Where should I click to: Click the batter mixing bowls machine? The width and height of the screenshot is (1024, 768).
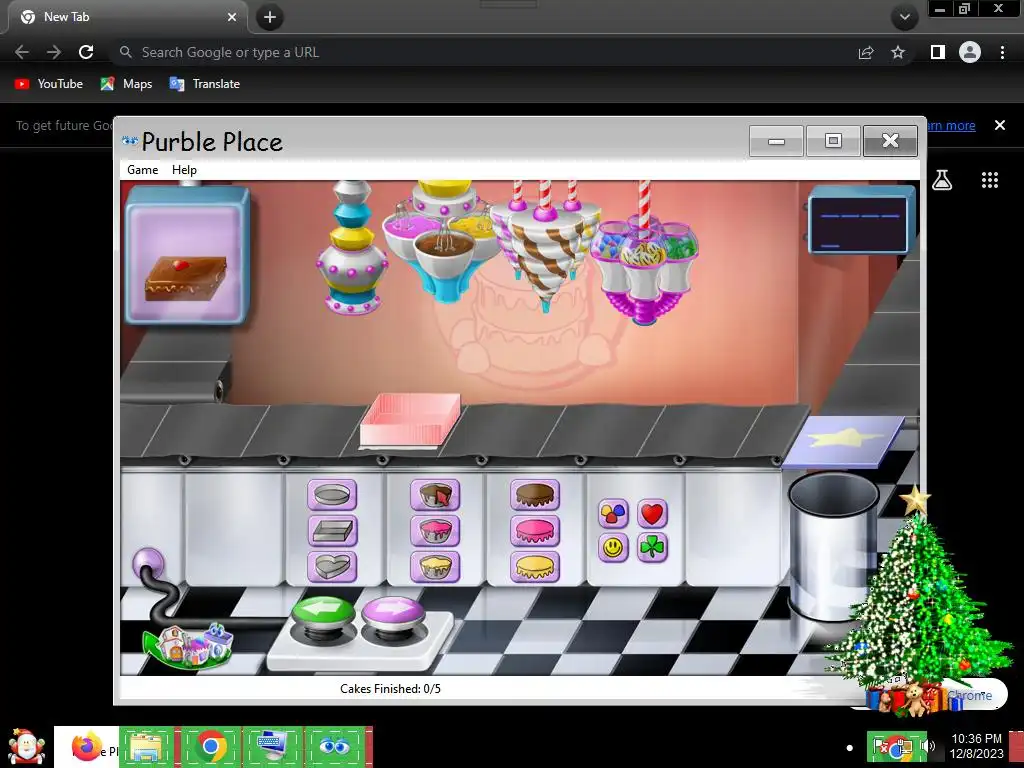pos(442,240)
